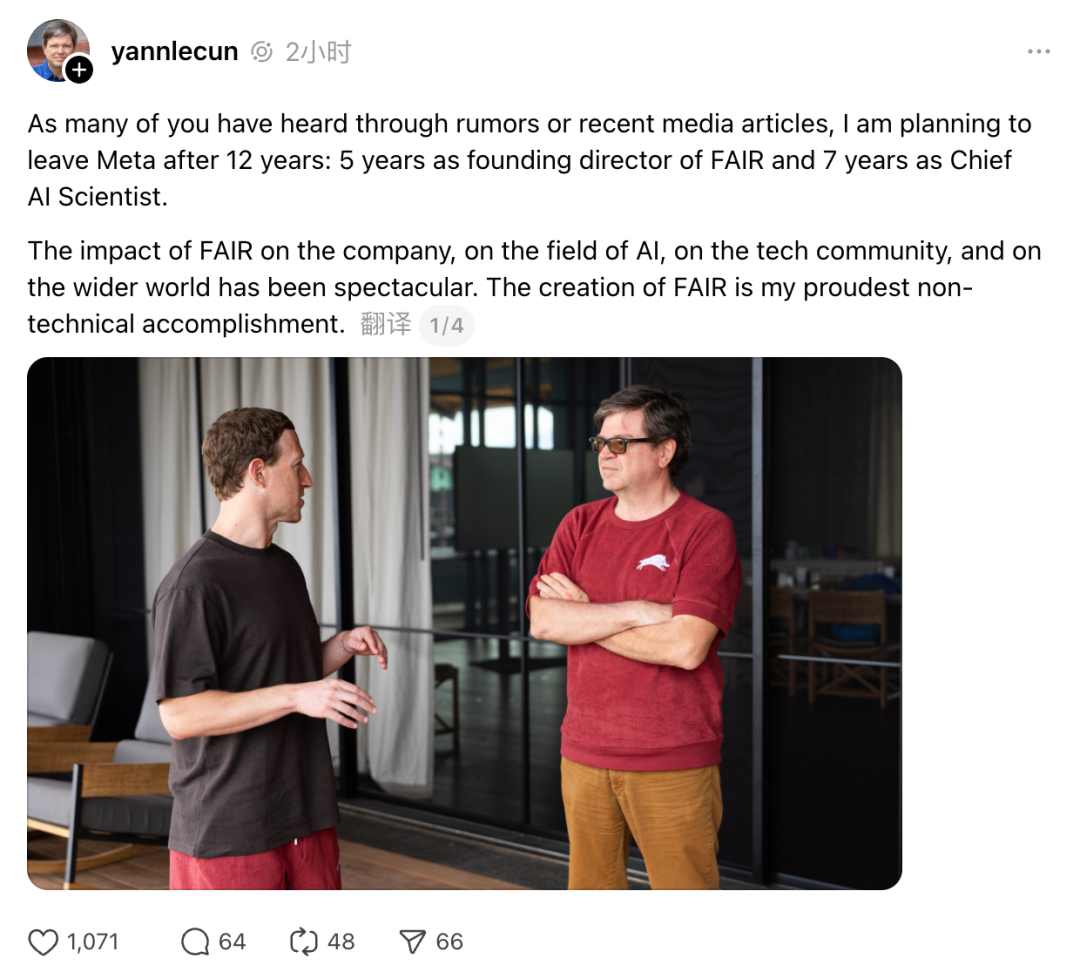This screenshot has height=972, width=1080.
Task: Click the fediverse badge next to yannlecun
Action: pos(262,51)
